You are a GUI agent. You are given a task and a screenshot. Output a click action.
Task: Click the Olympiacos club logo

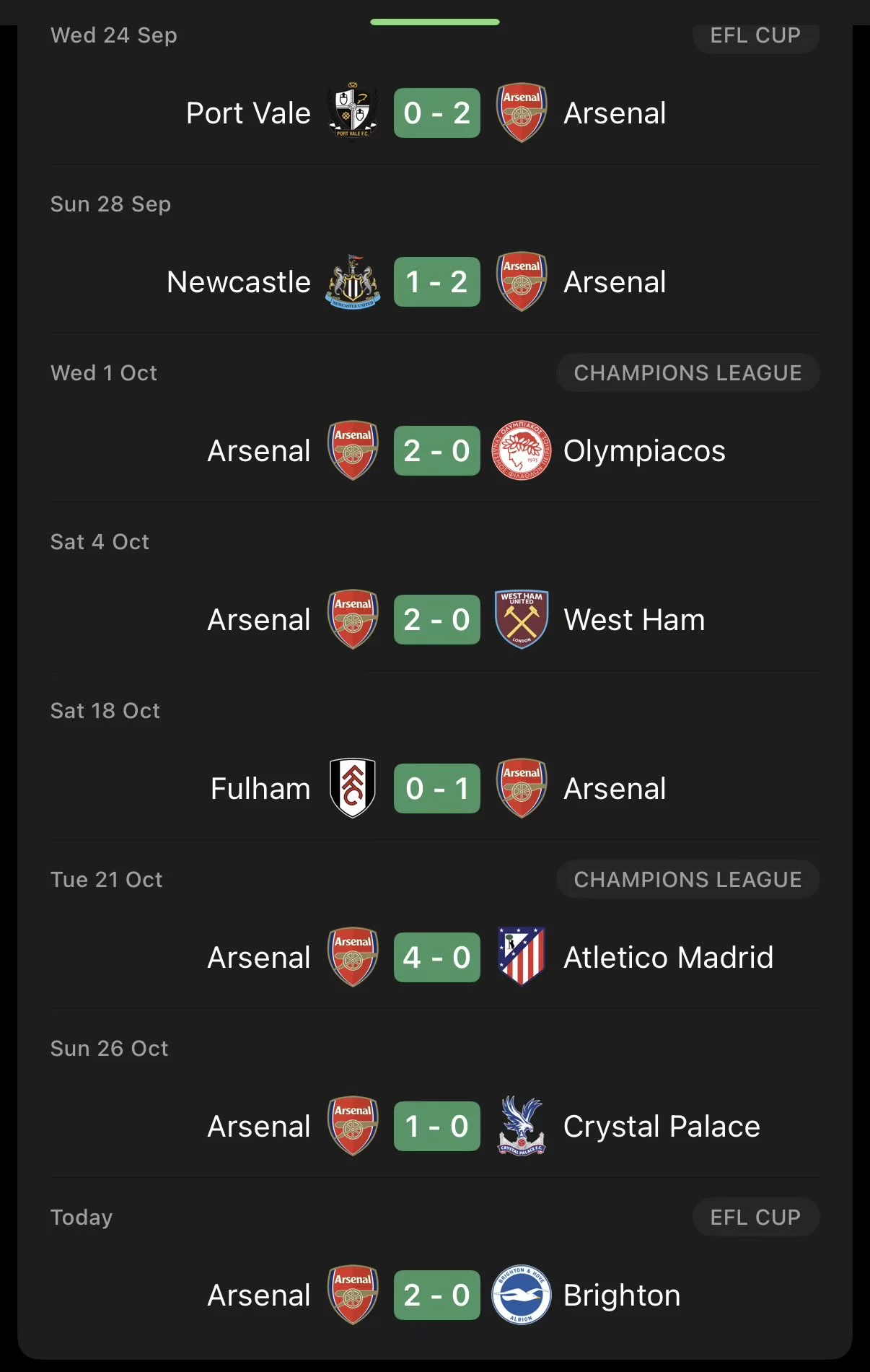pos(522,451)
